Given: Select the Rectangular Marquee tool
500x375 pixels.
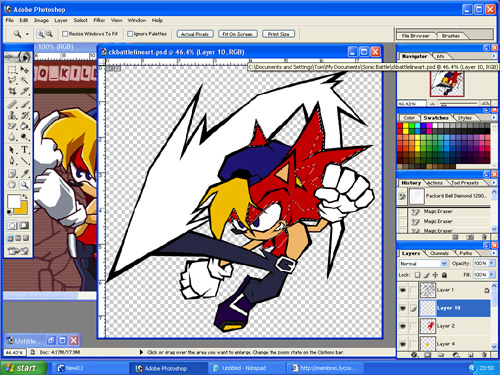Looking at the screenshot, I should [12, 70].
